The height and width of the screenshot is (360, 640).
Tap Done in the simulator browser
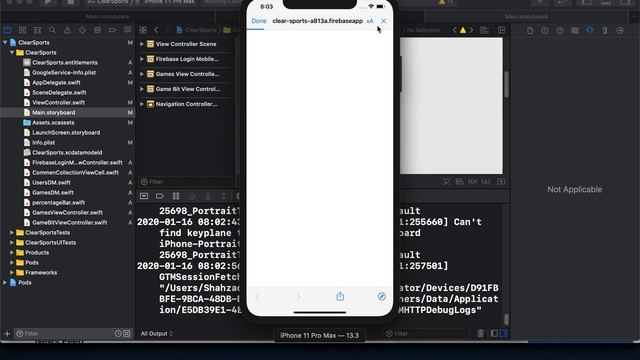259,21
